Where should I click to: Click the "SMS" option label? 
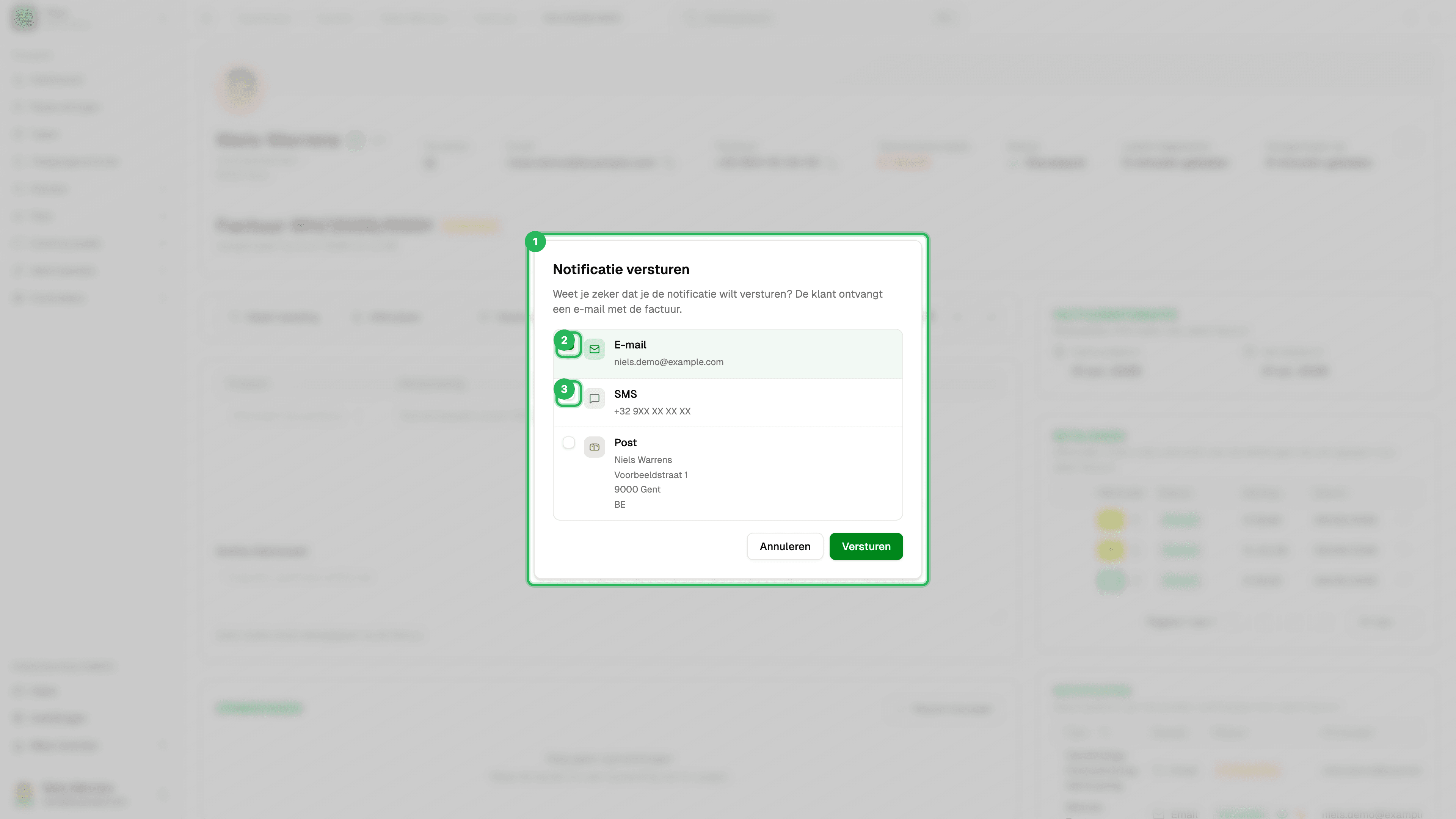point(625,394)
